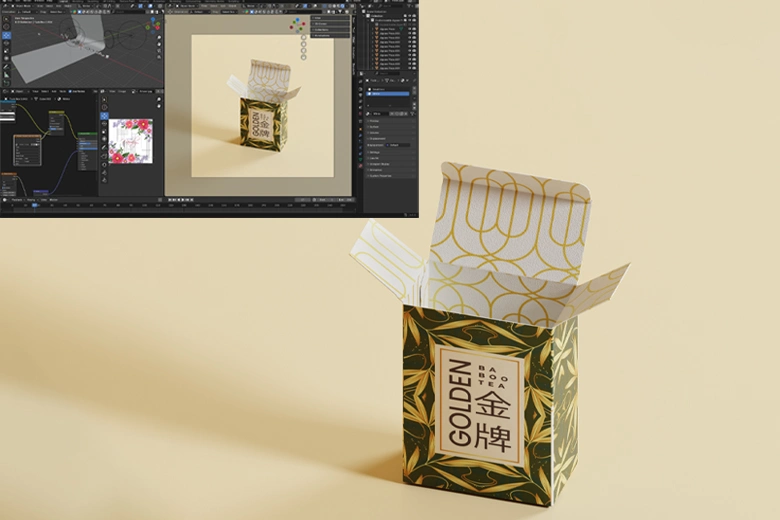
Task: Toggle render camera icon of Collection in outliner
Action: pos(414,16)
